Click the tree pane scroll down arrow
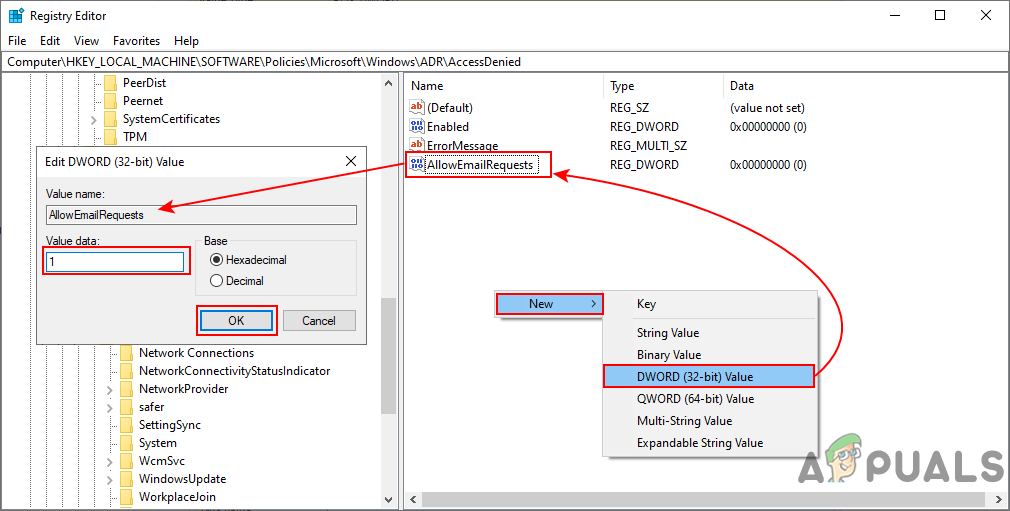 coord(388,499)
